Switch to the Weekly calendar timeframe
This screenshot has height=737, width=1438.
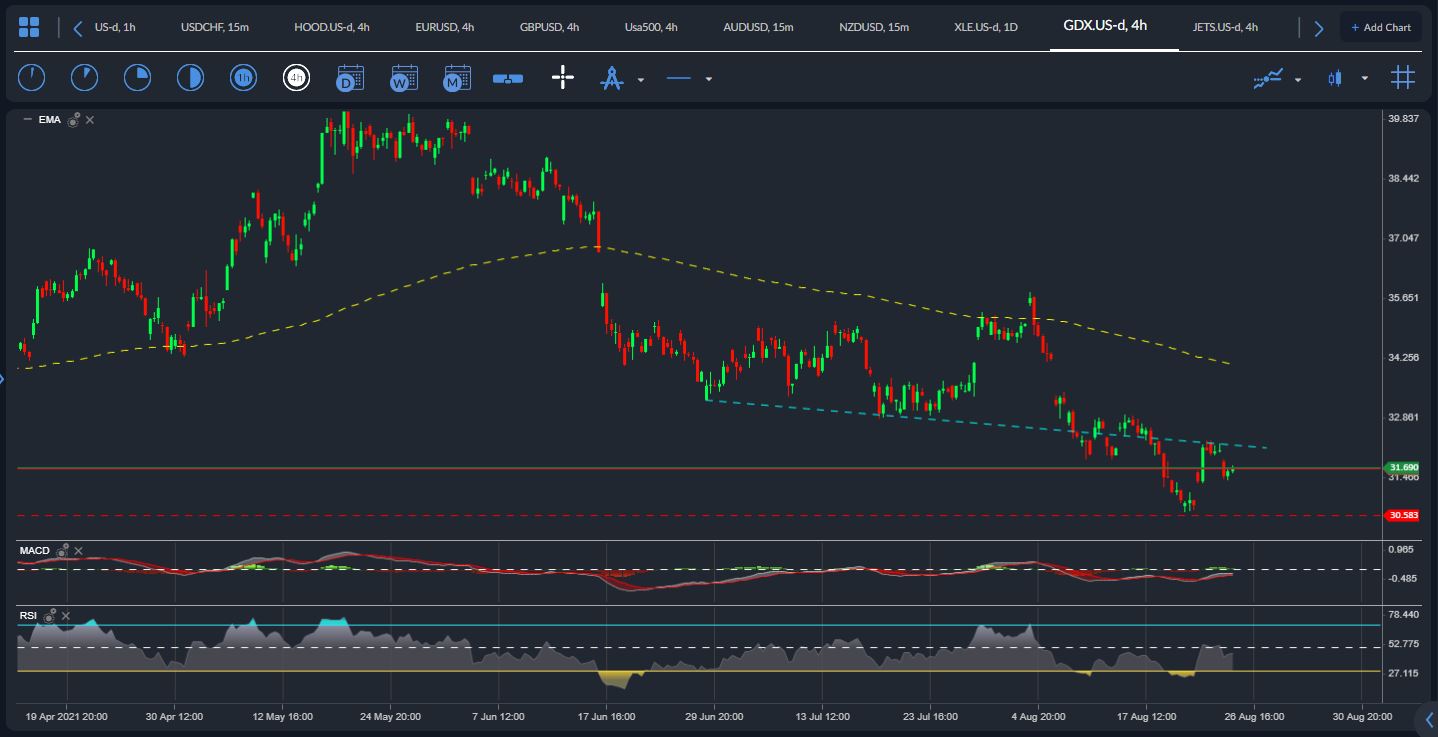point(403,78)
